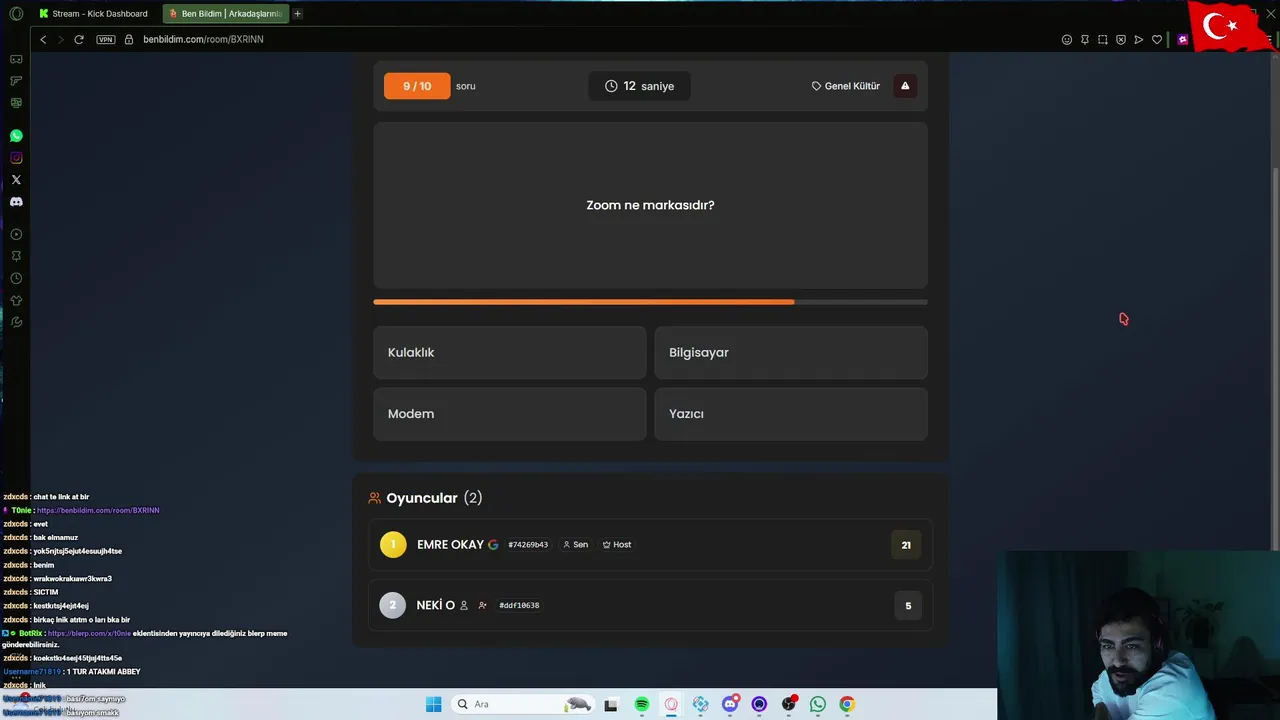Toggle the VPN badge

click(x=106, y=39)
